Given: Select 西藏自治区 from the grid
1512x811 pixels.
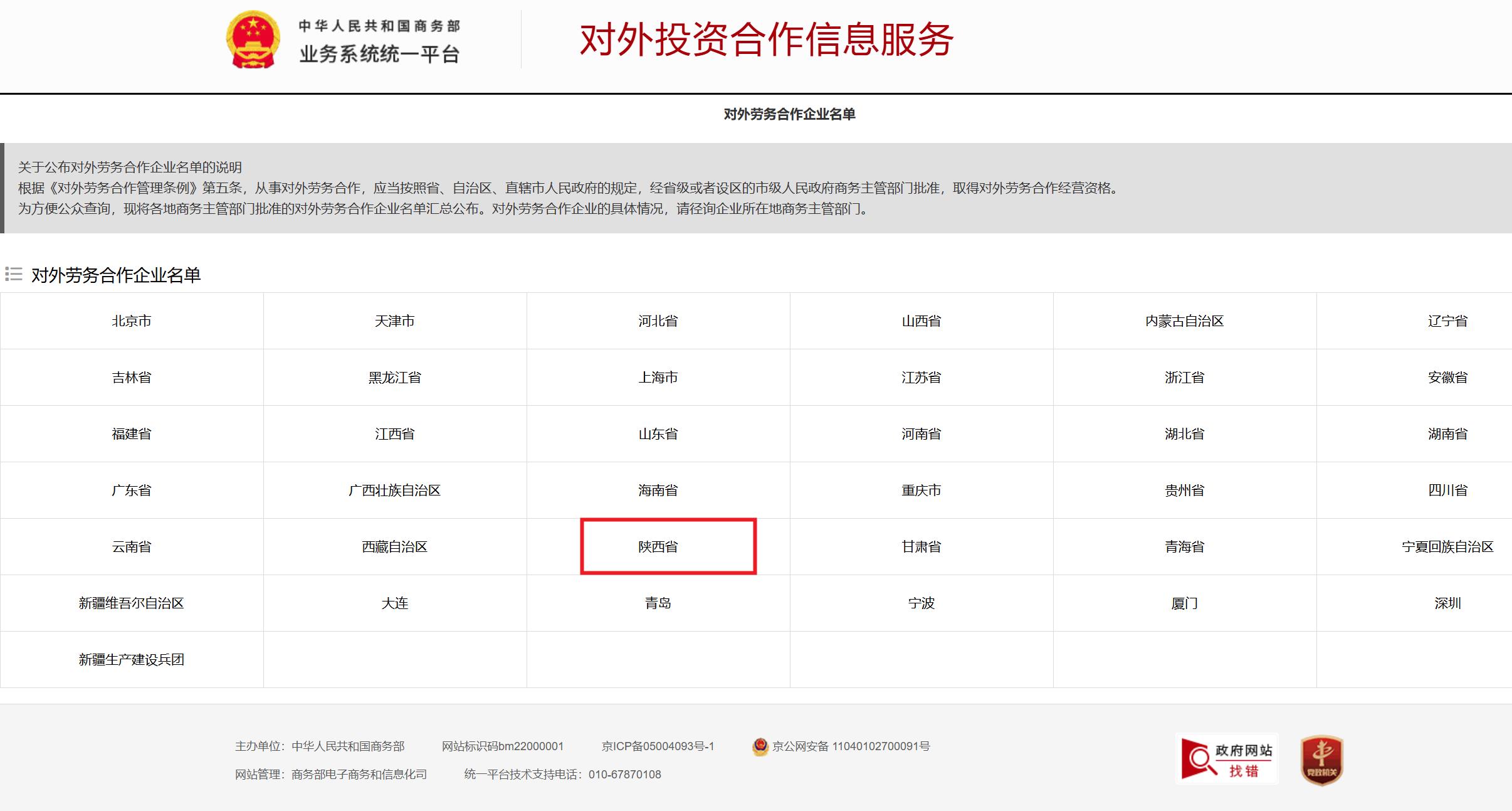Looking at the screenshot, I should tap(394, 547).
